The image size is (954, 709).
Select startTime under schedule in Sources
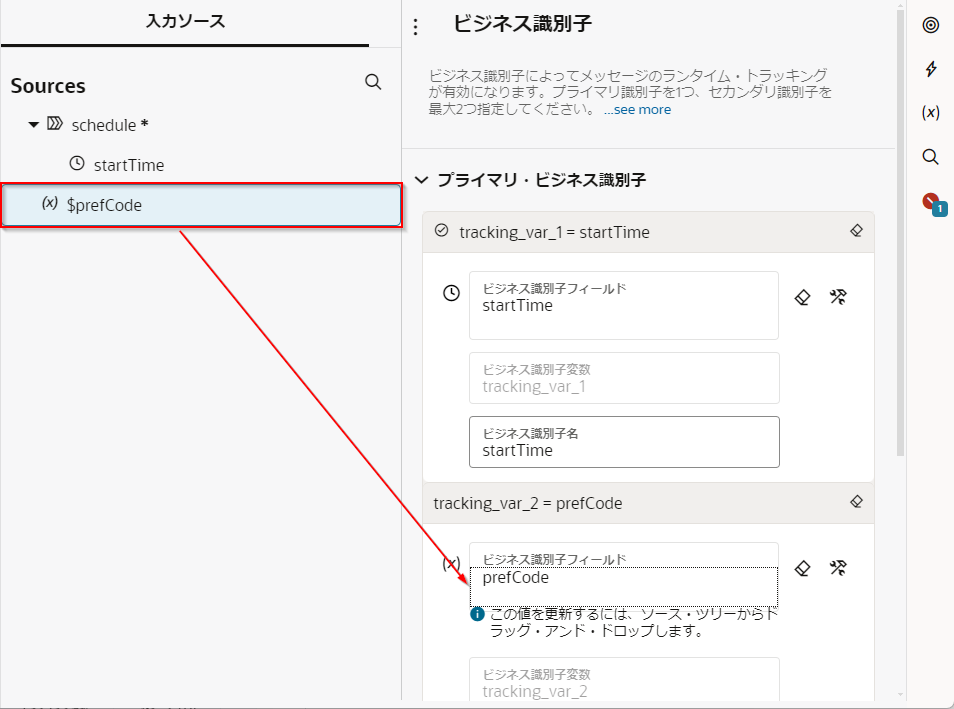pyautogui.click(x=128, y=165)
